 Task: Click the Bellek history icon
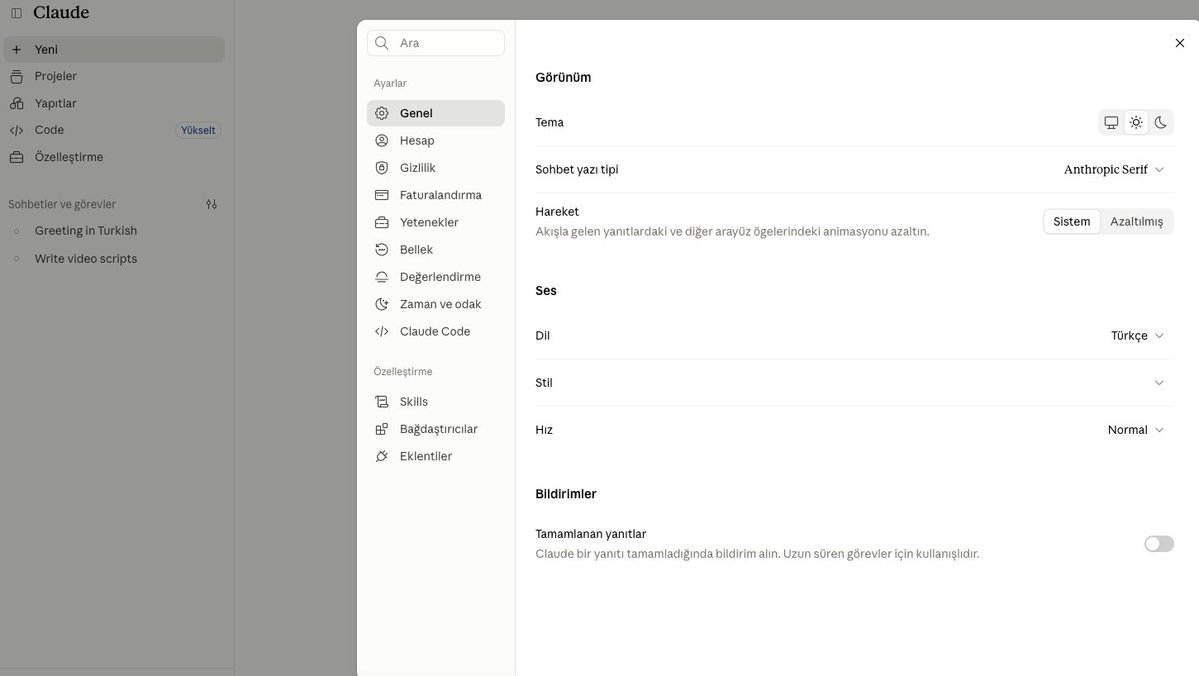[x=382, y=249]
